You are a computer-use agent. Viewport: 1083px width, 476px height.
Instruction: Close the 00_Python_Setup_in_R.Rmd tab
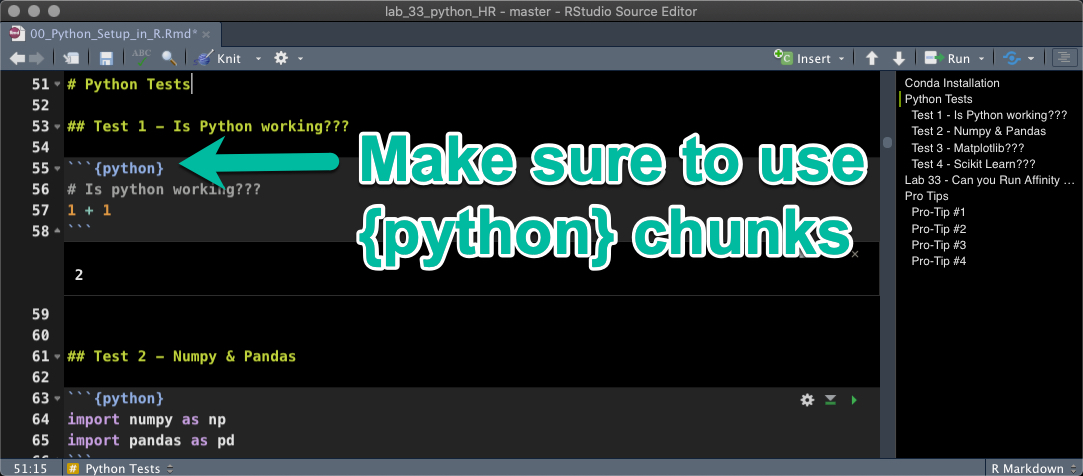pos(206,34)
